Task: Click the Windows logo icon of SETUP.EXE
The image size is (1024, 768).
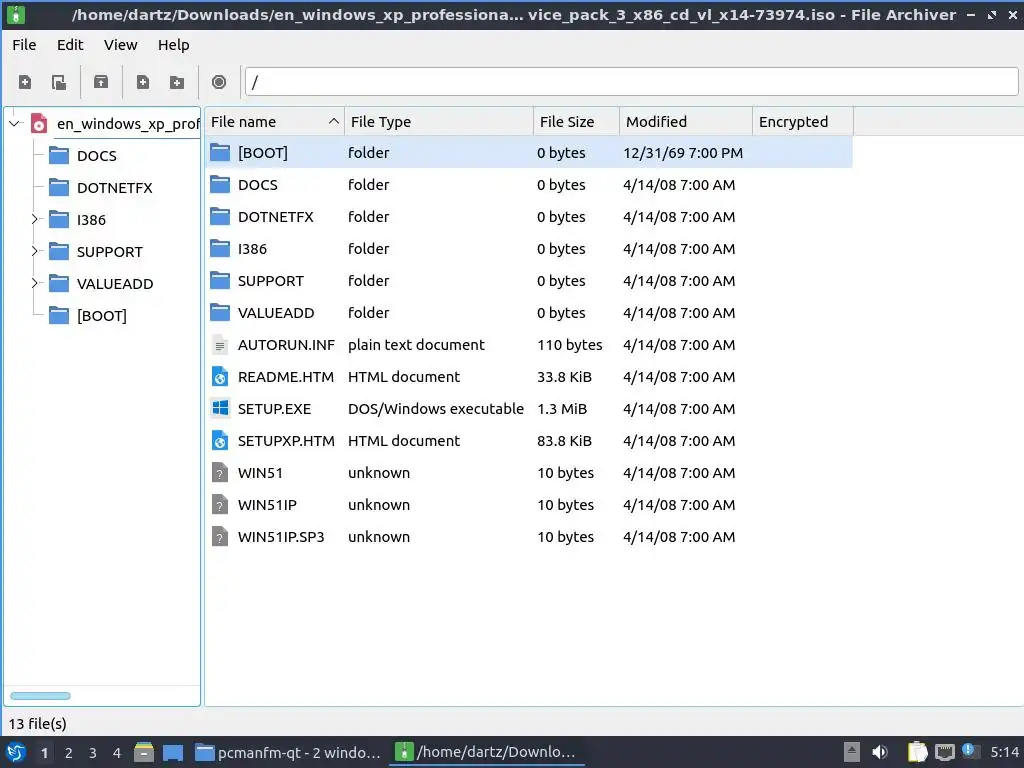Action: click(220, 409)
